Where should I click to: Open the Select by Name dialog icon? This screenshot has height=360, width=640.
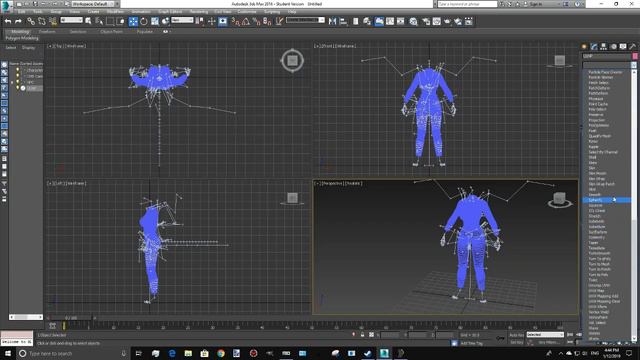(99, 21)
